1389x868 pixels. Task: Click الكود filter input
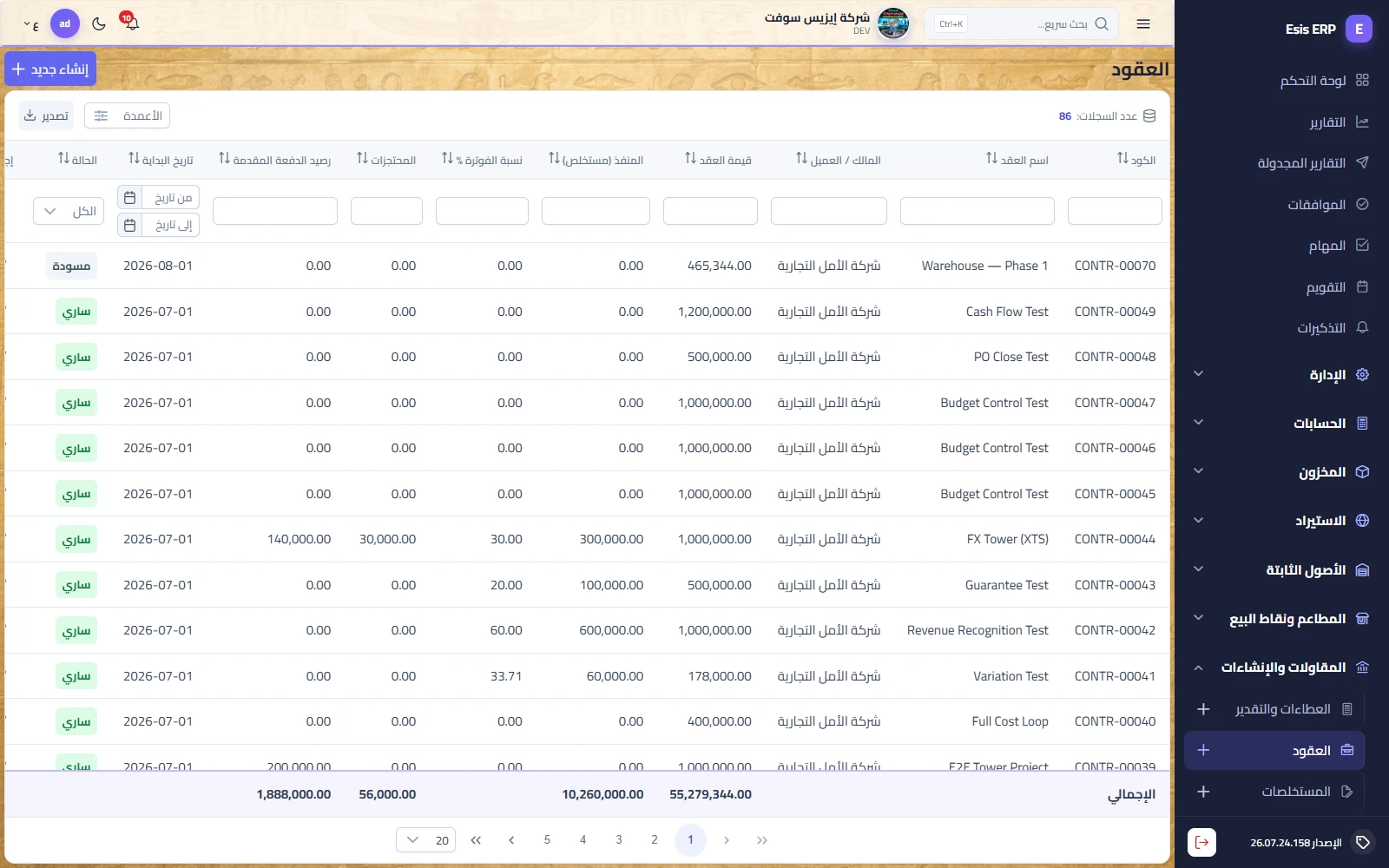(1115, 211)
